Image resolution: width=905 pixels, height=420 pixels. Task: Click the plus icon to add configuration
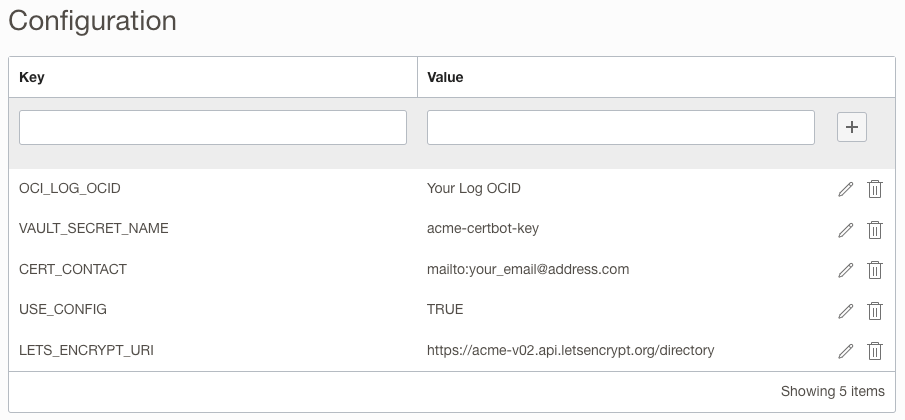[x=852, y=127]
